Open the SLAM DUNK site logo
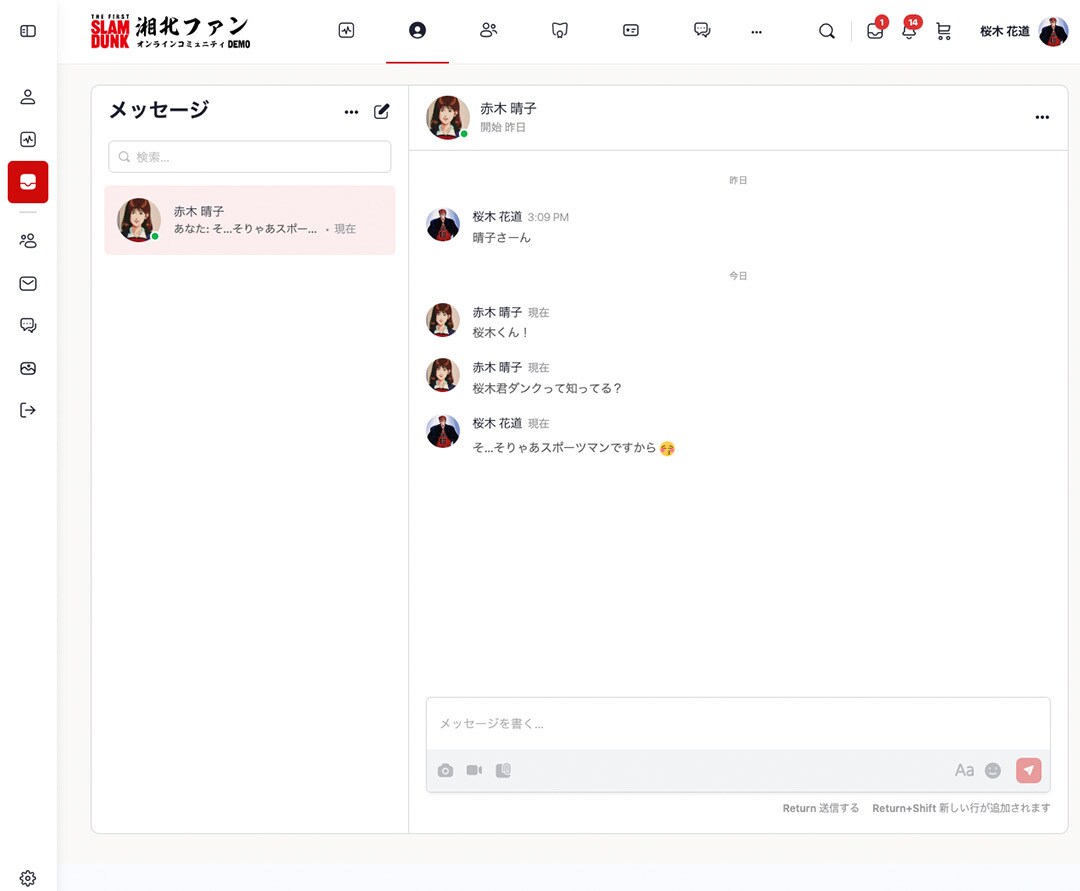 coord(170,32)
